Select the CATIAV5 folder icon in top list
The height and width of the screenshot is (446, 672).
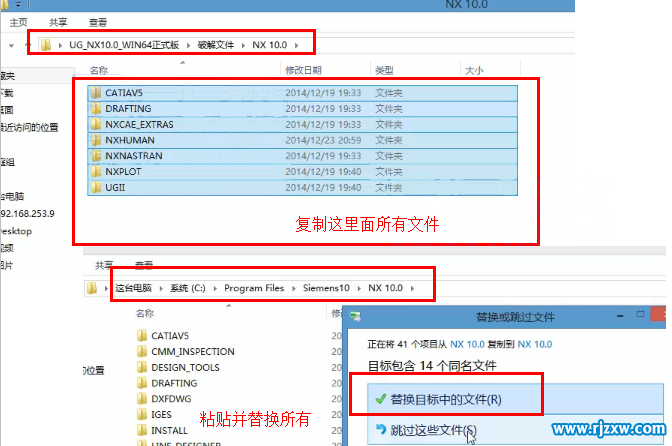coord(96,93)
